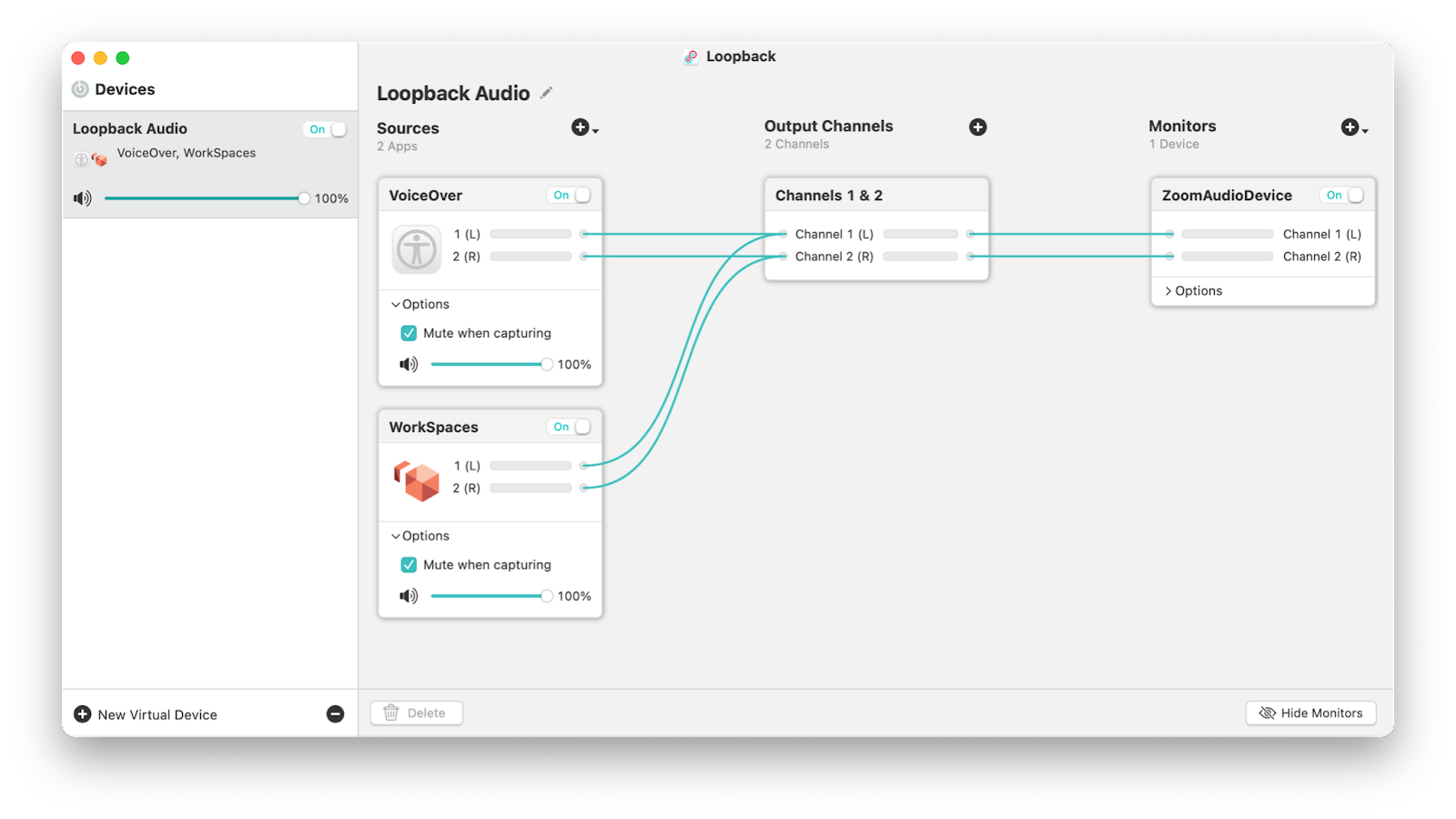The height and width of the screenshot is (819, 1456).
Task: Click WorkSpaces 1 (L) output connector
Action: (584, 466)
